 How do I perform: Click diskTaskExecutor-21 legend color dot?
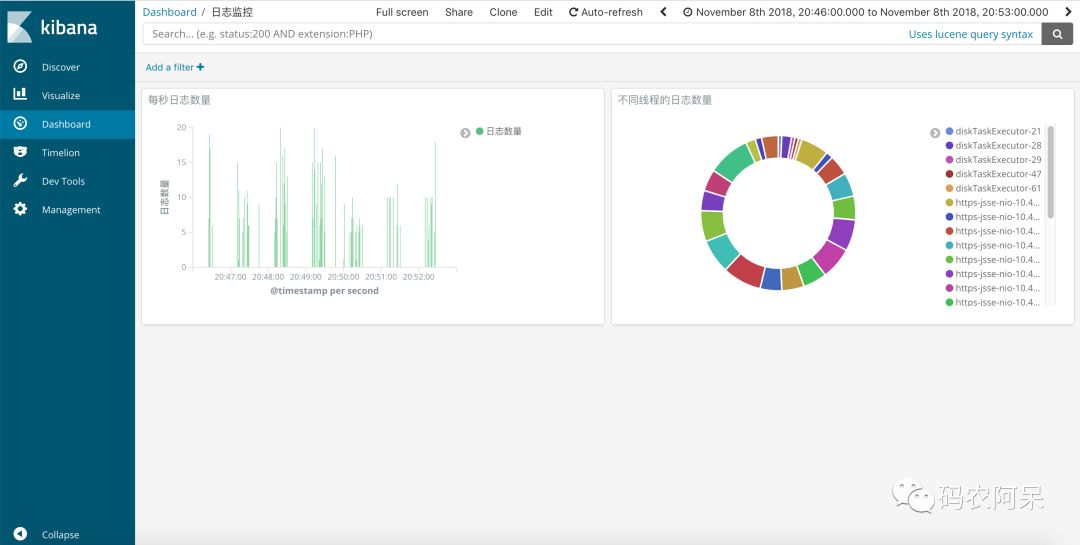coord(949,131)
